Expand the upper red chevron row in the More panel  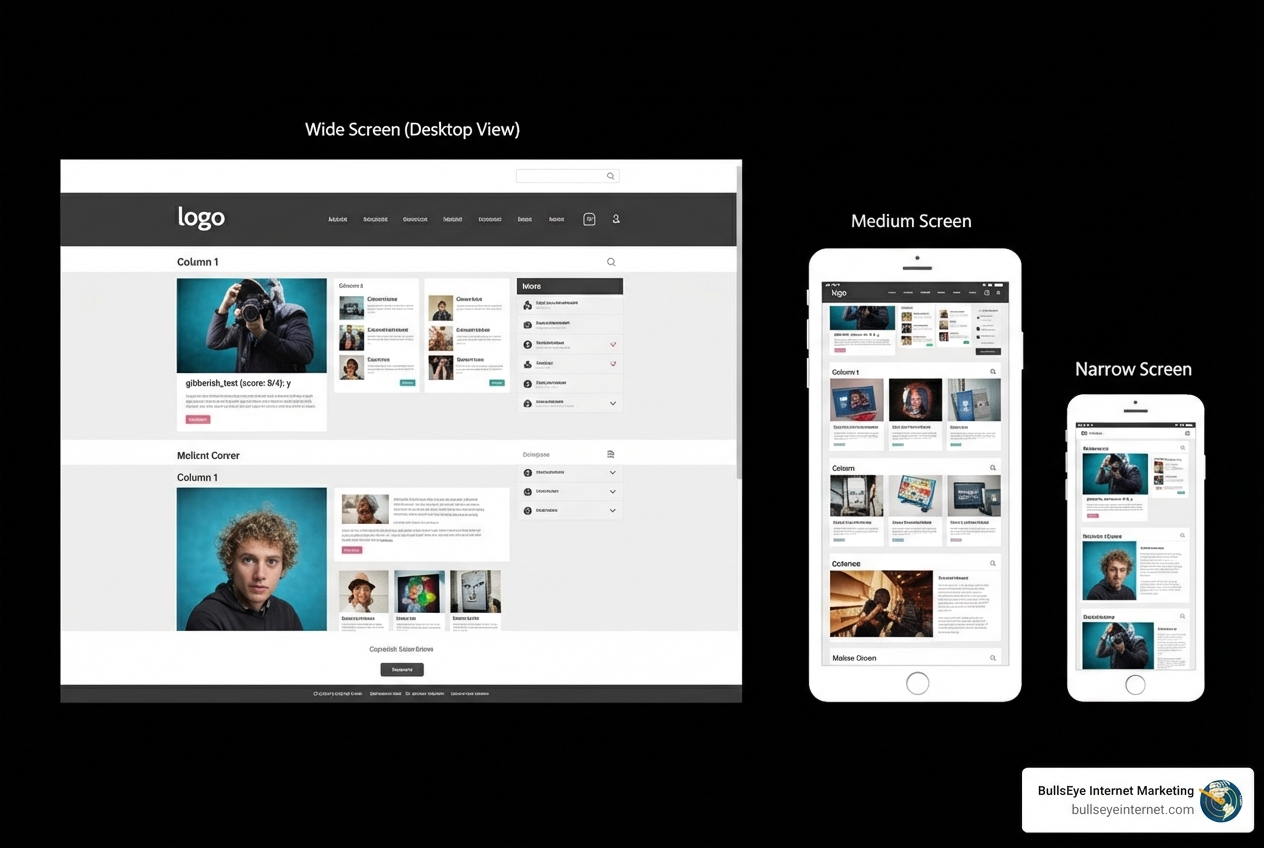tap(570, 344)
